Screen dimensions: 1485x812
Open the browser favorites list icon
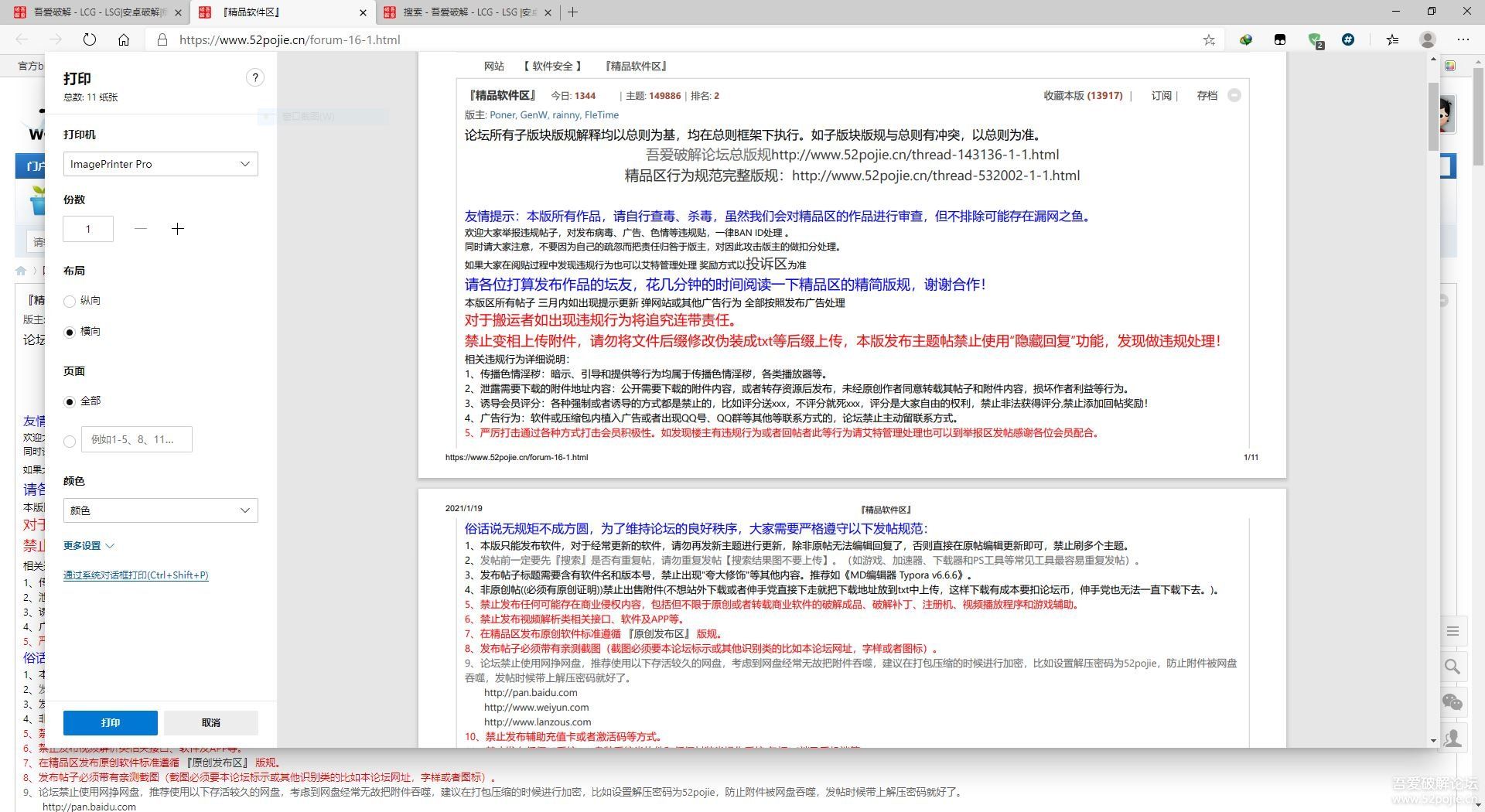tap(1392, 39)
